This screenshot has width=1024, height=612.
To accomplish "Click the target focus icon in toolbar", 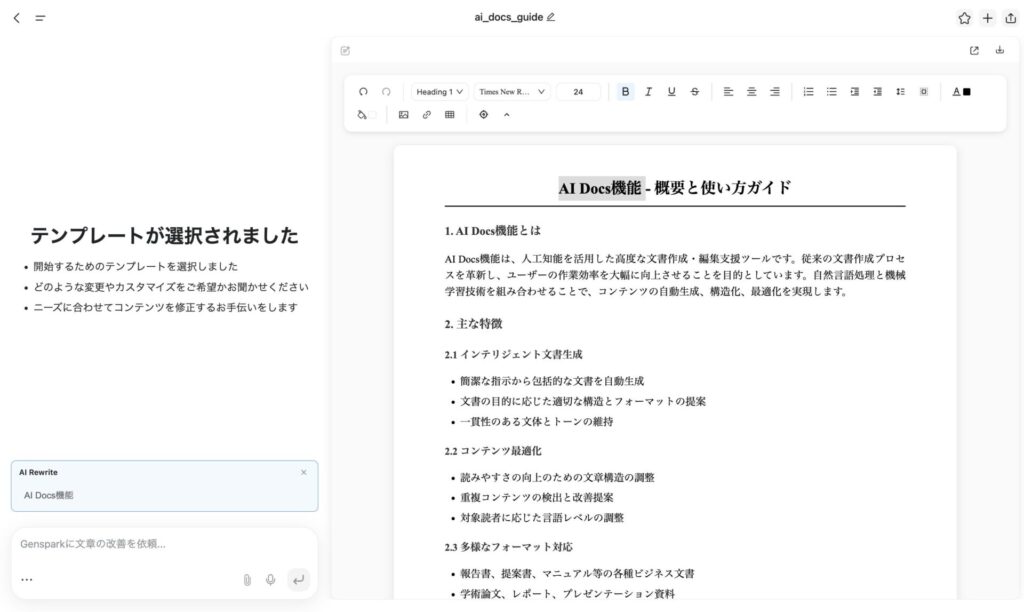I will click(x=483, y=115).
